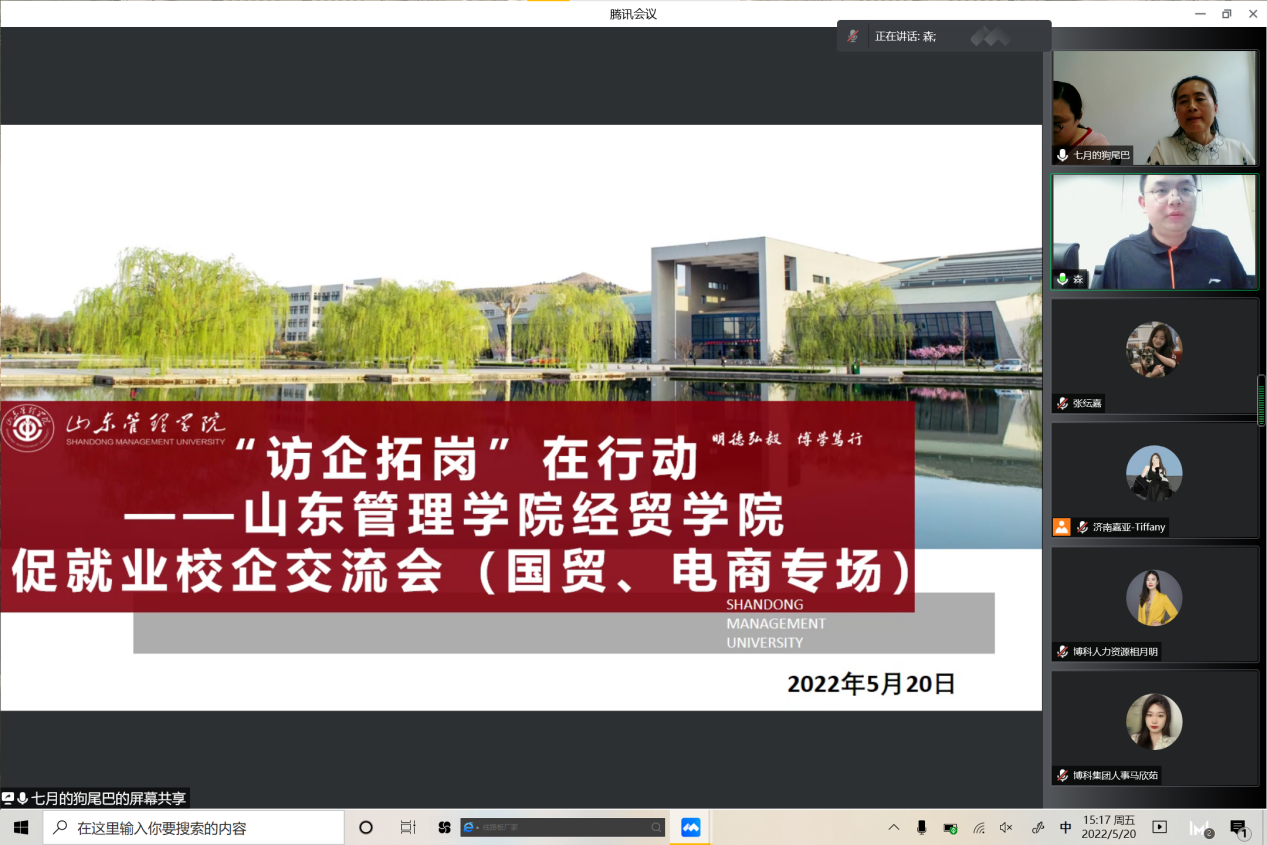
Task: Click muted mic icon beside 张纭嘉
Action: tap(1063, 403)
